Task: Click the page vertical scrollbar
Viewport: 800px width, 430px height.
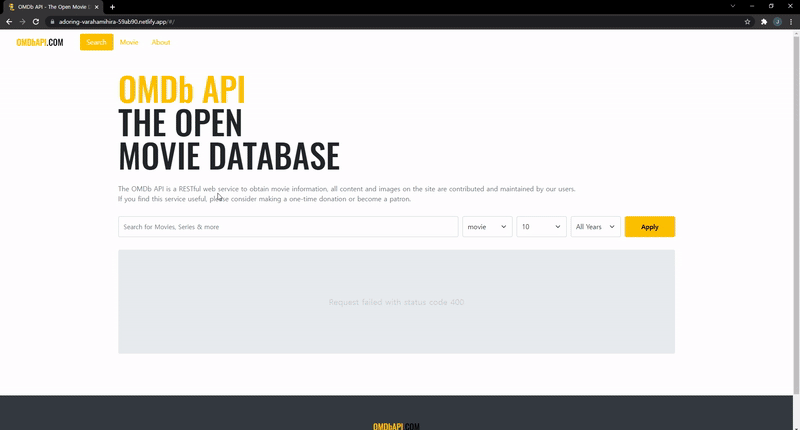Action: (796, 214)
